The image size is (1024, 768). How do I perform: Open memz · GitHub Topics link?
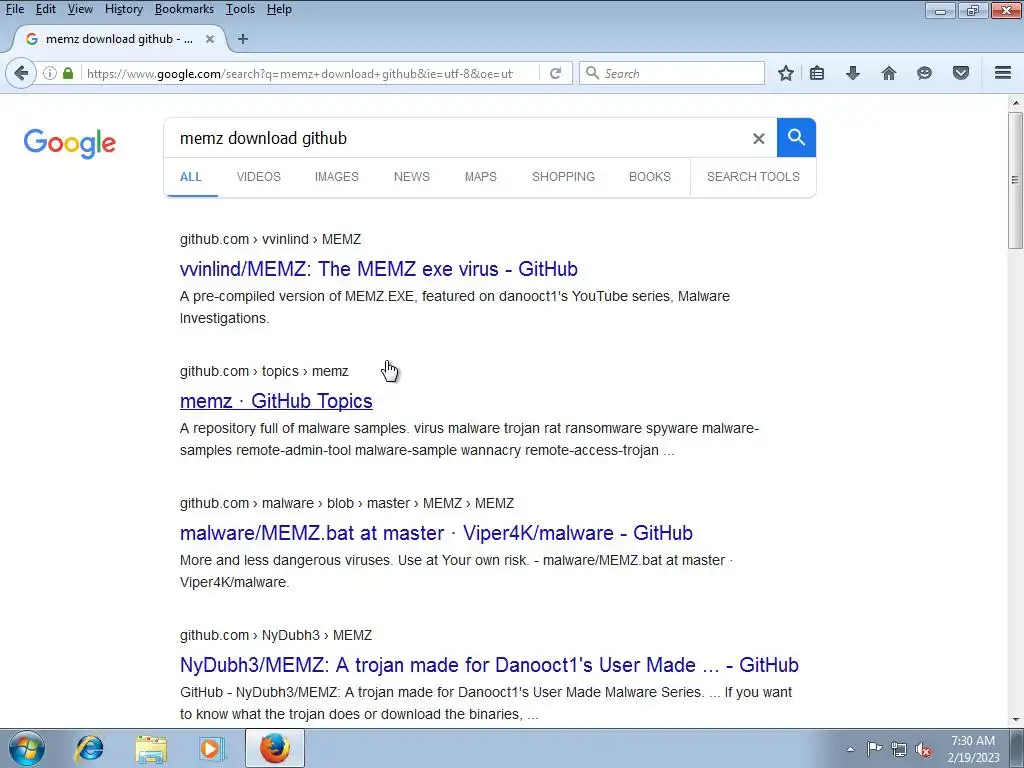[x=276, y=401]
